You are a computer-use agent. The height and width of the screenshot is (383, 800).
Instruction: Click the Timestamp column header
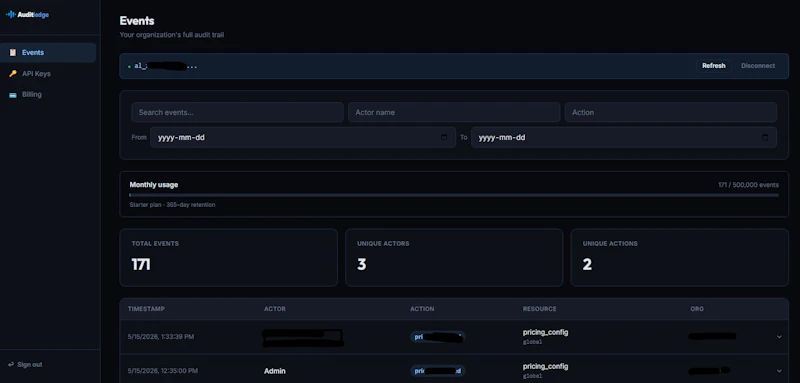[146, 309]
